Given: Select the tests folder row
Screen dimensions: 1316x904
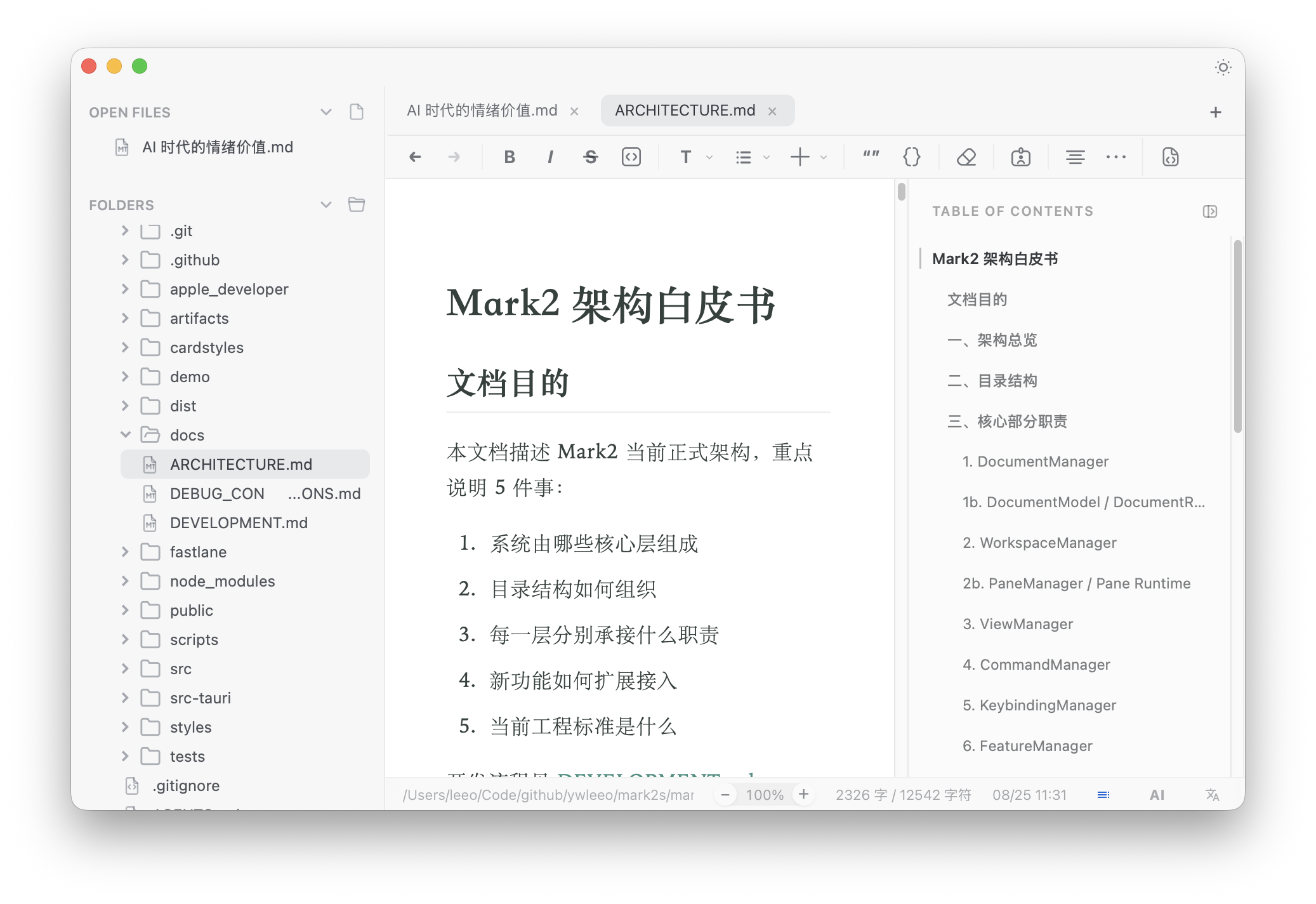Looking at the screenshot, I should 245,756.
